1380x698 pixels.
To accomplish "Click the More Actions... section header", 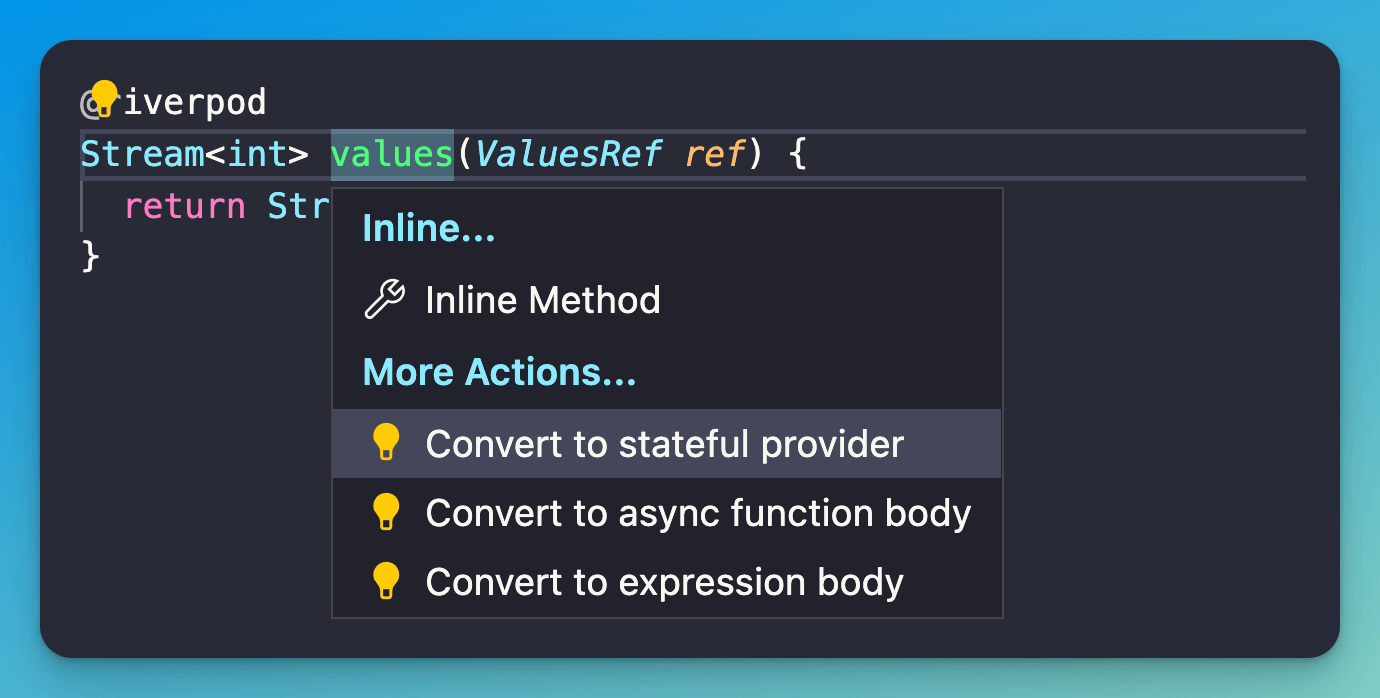I will point(499,373).
